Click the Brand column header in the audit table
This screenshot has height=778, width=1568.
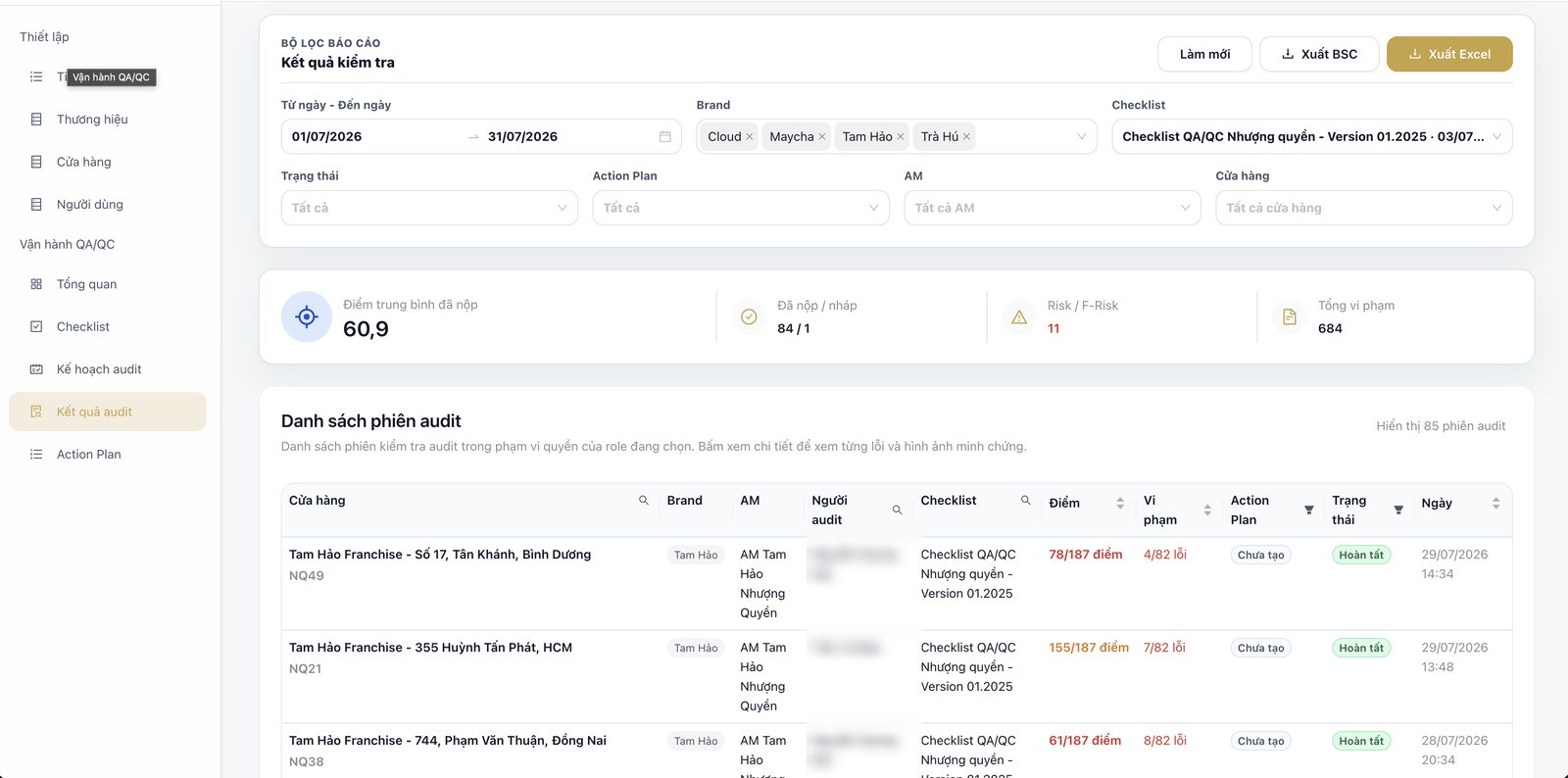tap(685, 501)
